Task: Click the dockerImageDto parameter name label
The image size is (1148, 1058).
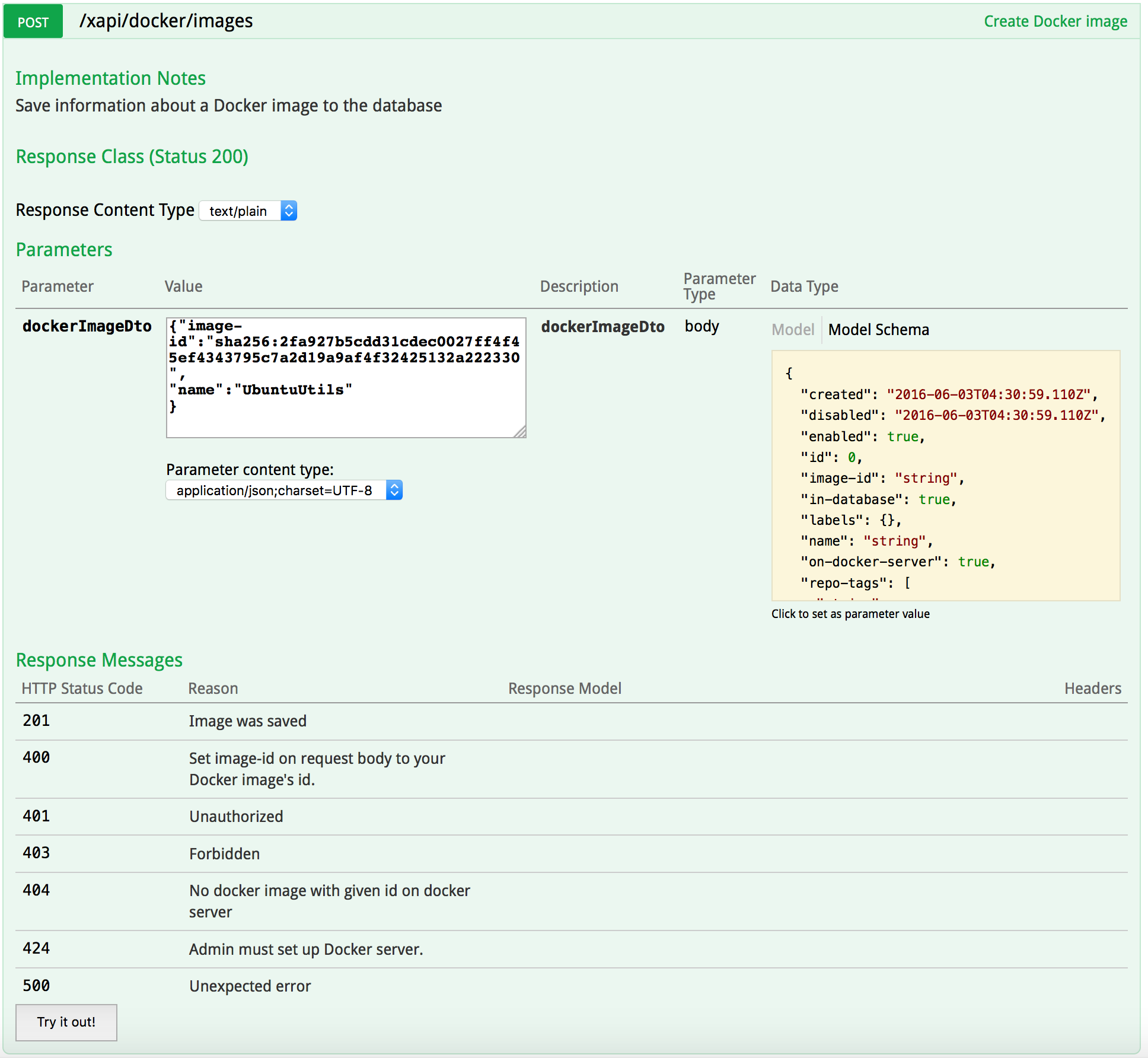Action: 87,326
